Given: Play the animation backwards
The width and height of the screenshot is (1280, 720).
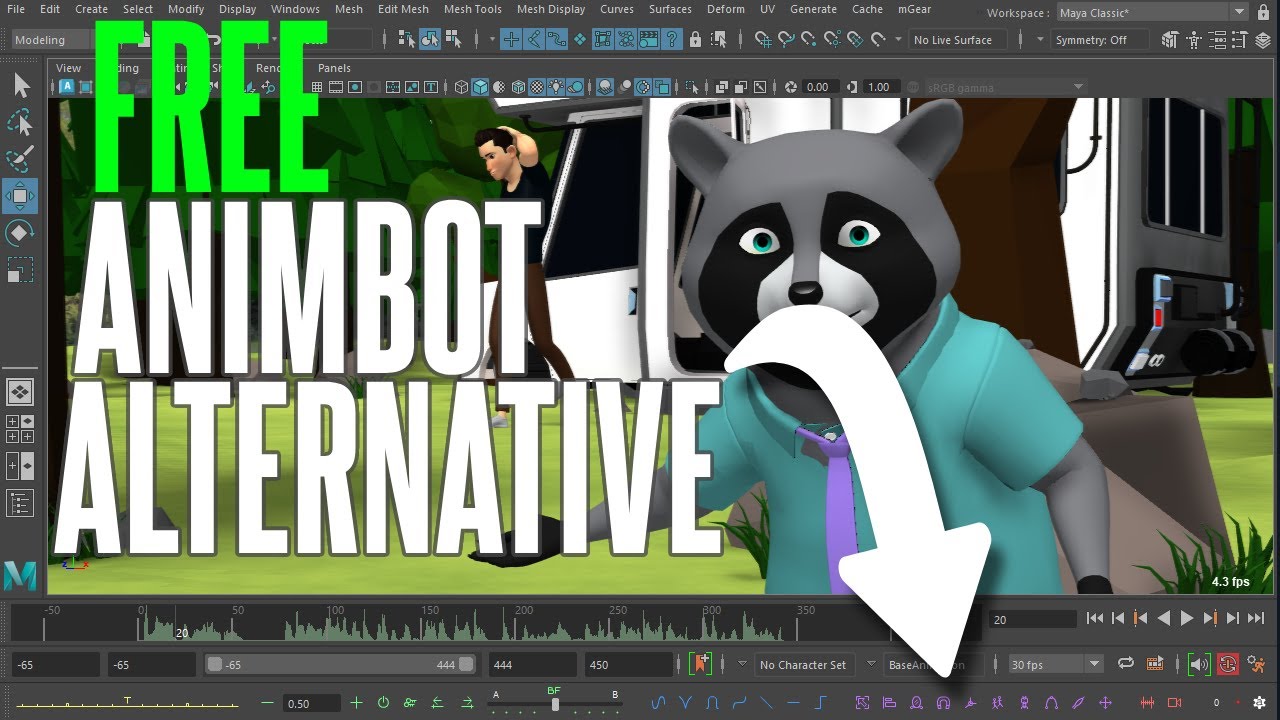Looking at the screenshot, I should pos(1164,619).
